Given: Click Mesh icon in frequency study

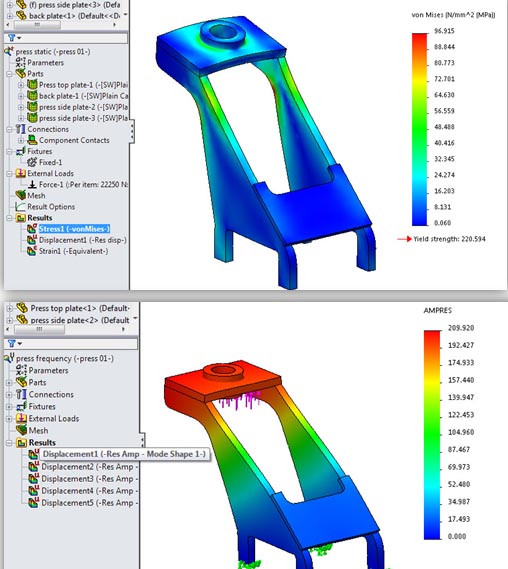Looking at the screenshot, I should point(21,430).
